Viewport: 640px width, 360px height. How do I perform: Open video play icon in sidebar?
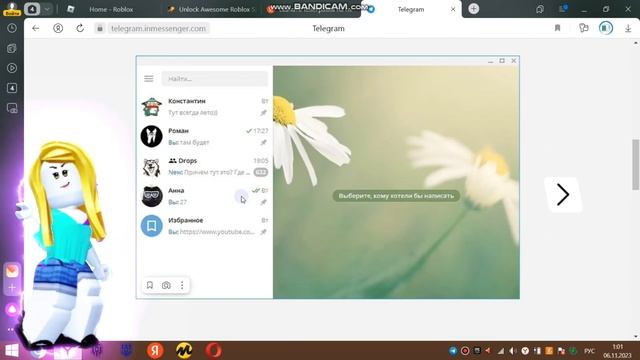click(x=12, y=68)
